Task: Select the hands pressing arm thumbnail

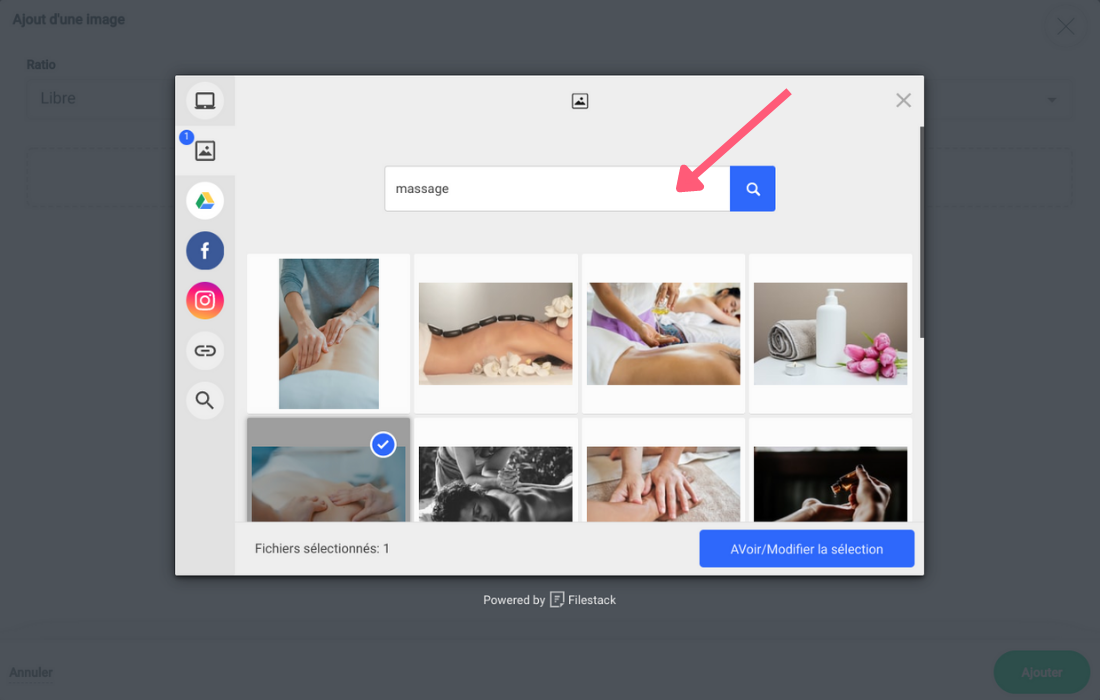Action: point(663,470)
